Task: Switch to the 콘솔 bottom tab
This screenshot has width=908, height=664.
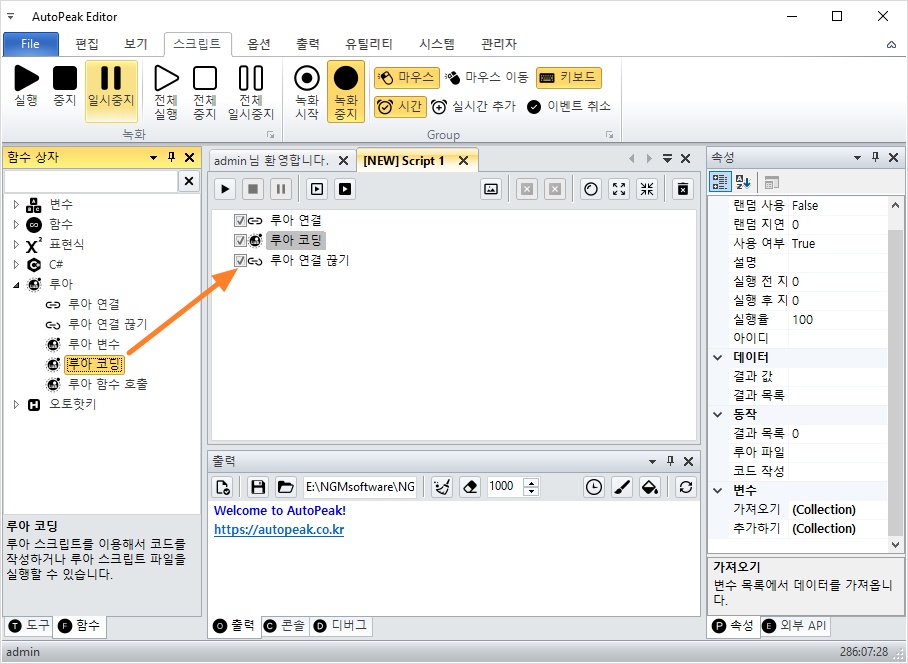Action: click(284, 626)
